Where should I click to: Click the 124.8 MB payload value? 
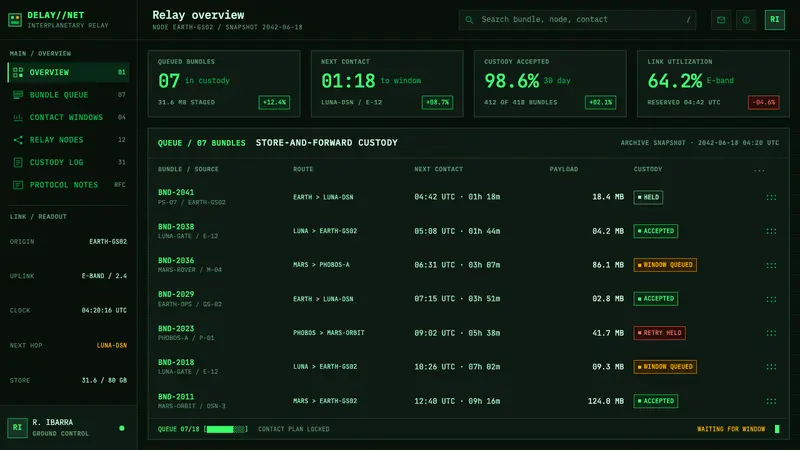pyautogui.click(x=606, y=401)
